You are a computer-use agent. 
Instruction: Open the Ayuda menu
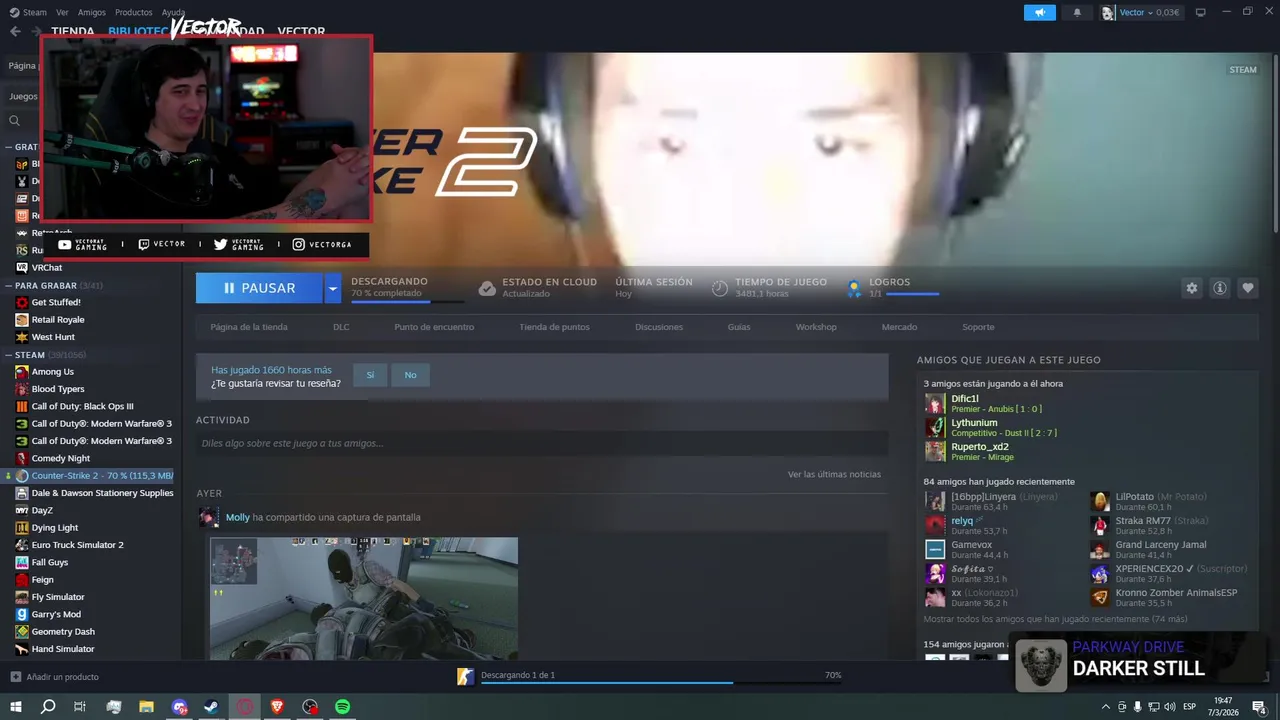pos(173,12)
